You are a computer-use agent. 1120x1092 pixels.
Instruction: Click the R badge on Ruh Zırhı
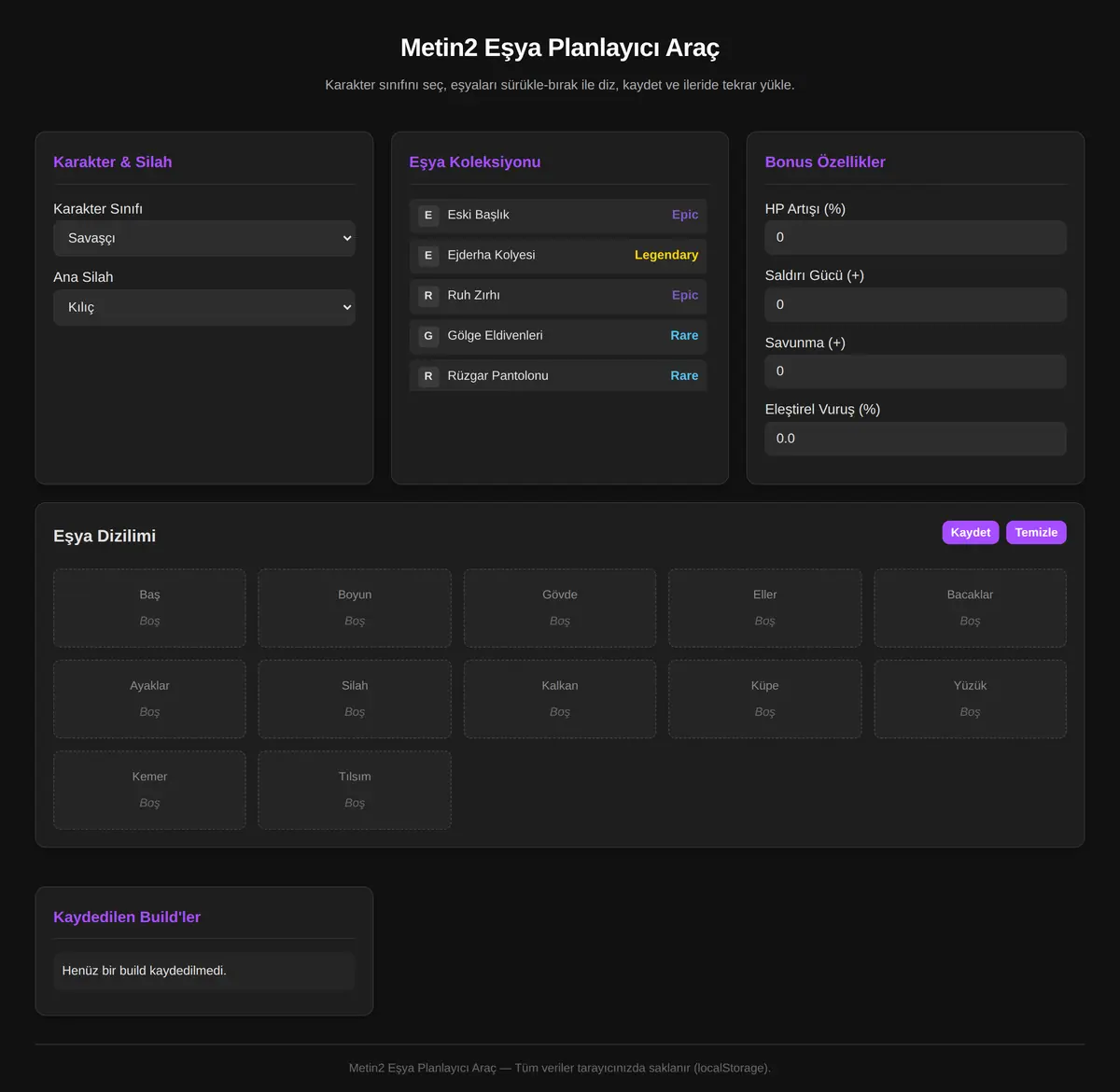[x=428, y=295]
